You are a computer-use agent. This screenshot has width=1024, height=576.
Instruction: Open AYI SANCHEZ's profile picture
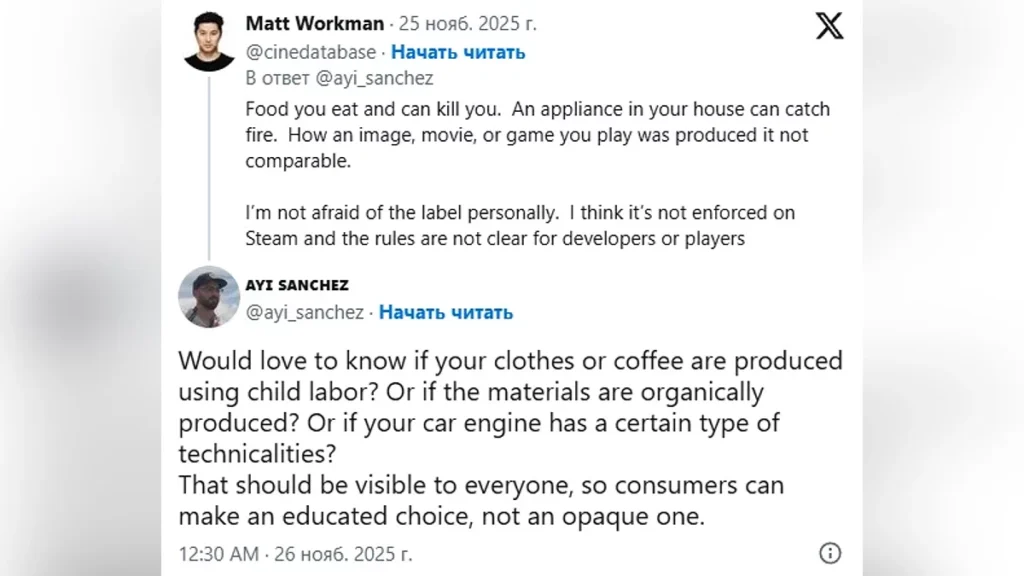pos(208,298)
